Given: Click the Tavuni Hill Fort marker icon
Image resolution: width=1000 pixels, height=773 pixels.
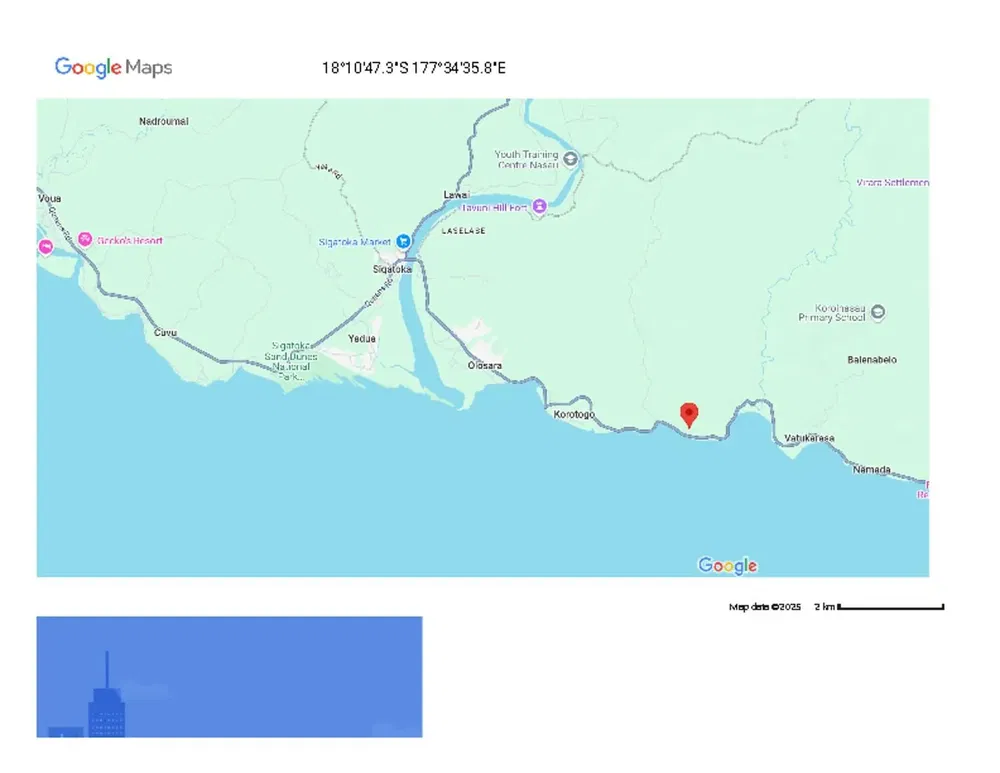Looking at the screenshot, I should [x=539, y=207].
